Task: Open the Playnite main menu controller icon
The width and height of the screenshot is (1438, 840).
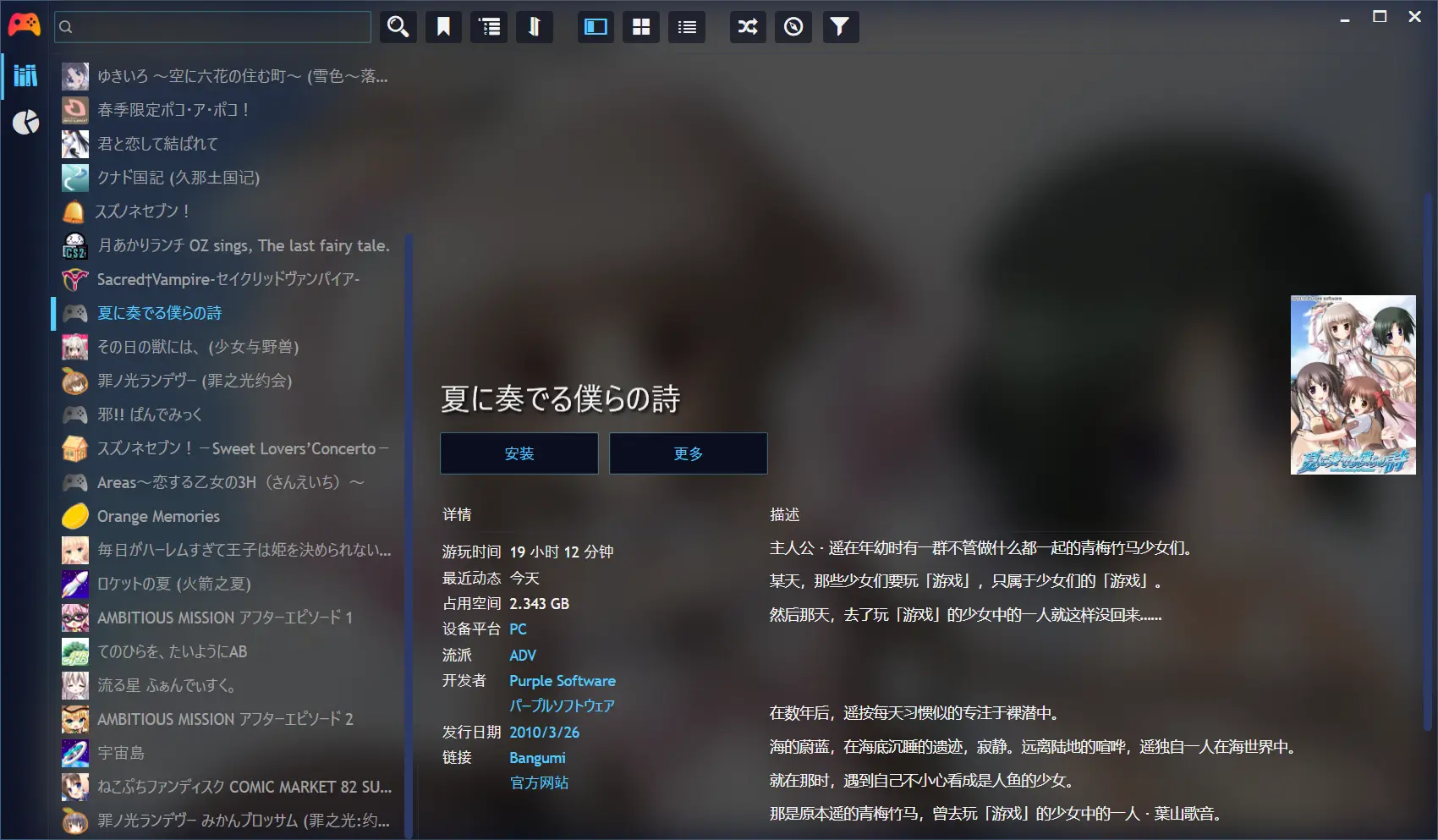Action: (24, 25)
